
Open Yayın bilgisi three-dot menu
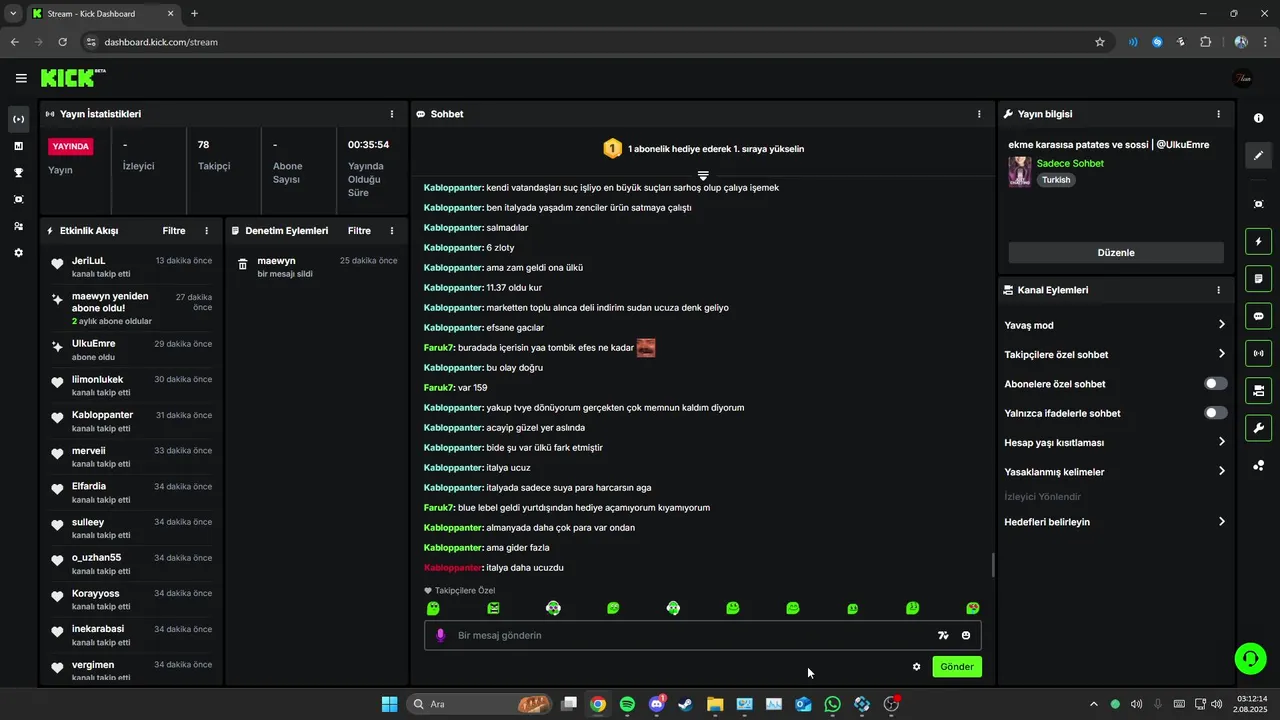[1218, 114]
